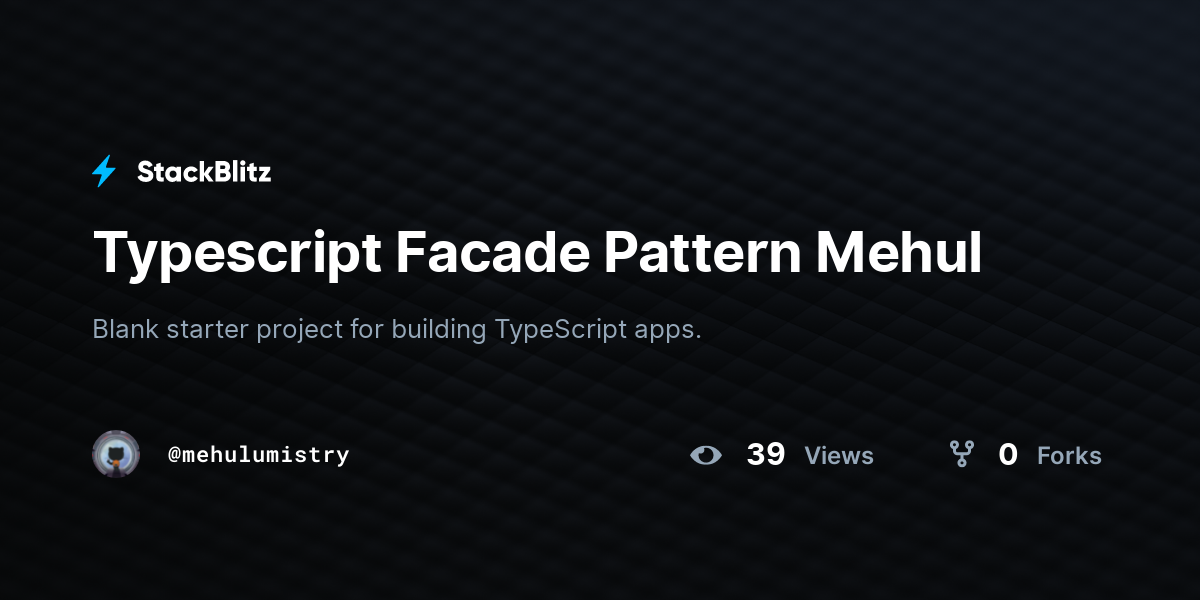Select the 39 view count number
The width and height of the screenshot is (1200, 600).
pos(766,455)
